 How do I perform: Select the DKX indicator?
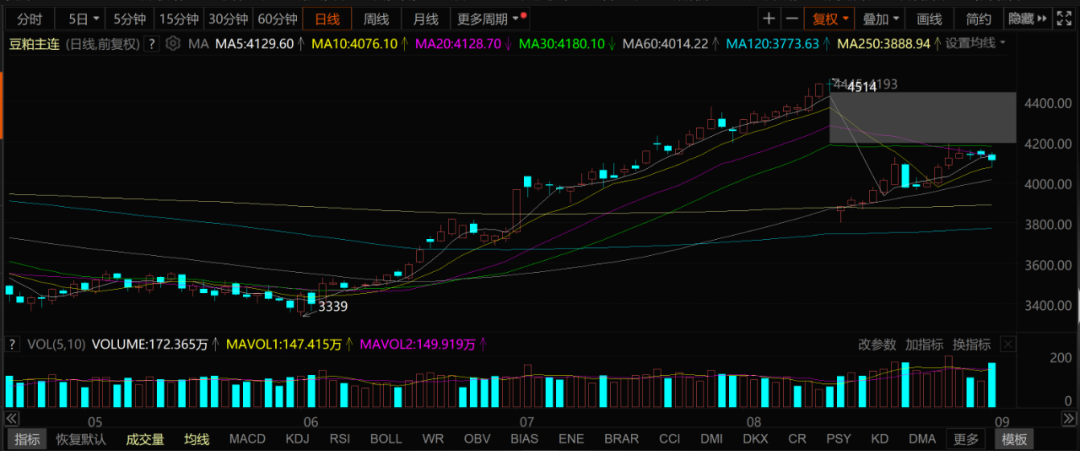click(756, 439)
